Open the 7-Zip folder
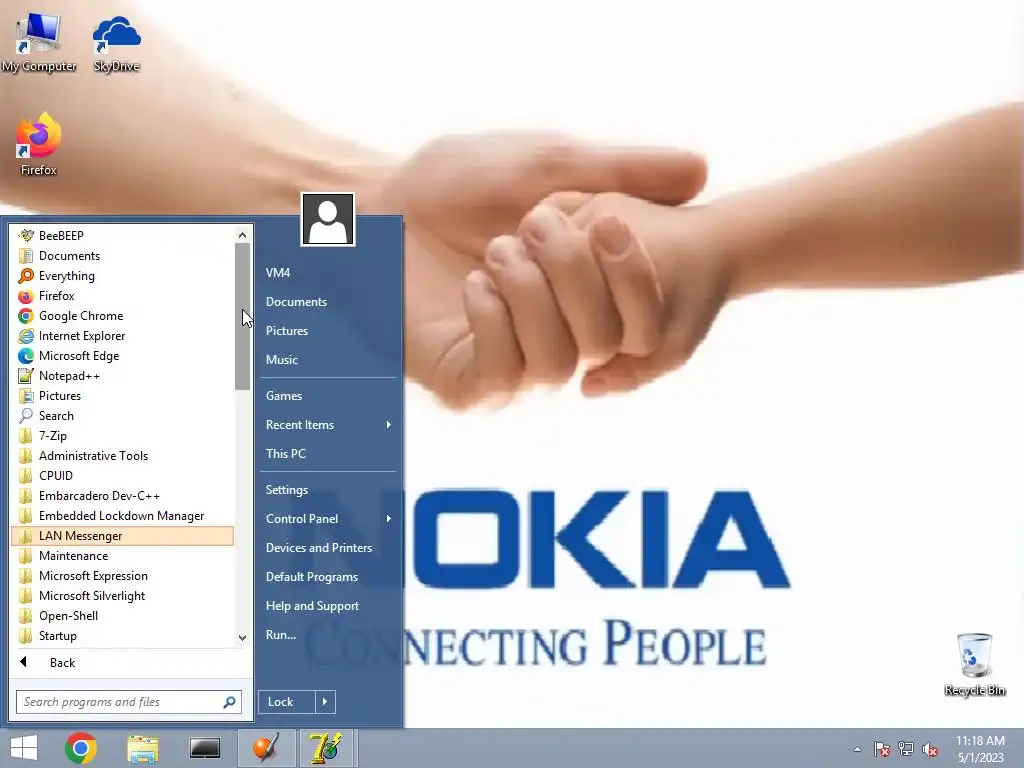This screenshot has width=1024, height=768. pos(122,436)
